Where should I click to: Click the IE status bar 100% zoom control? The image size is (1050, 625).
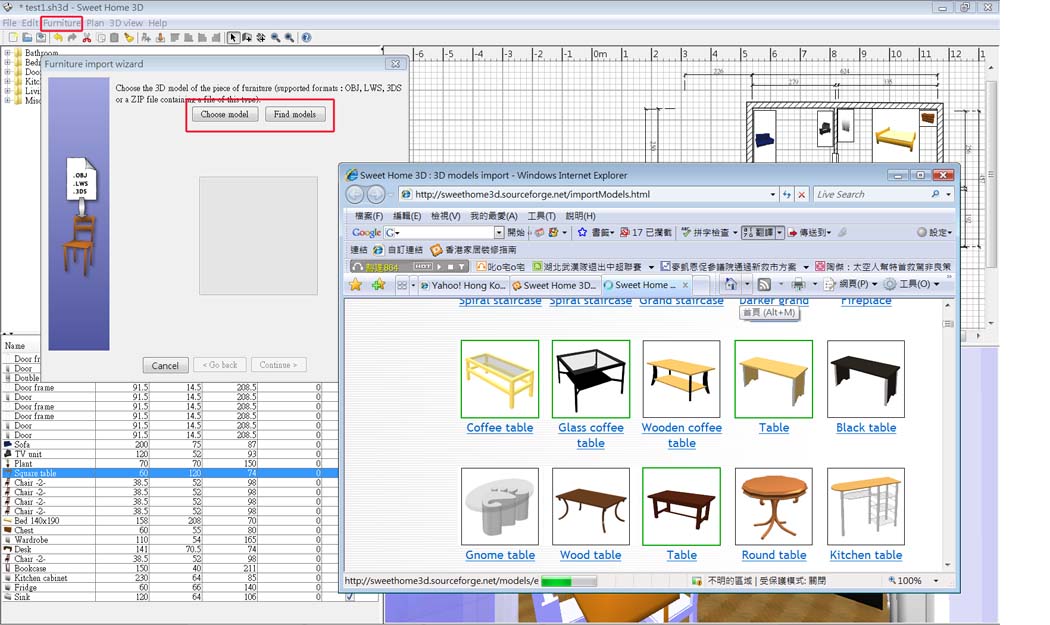pos(913,581)
